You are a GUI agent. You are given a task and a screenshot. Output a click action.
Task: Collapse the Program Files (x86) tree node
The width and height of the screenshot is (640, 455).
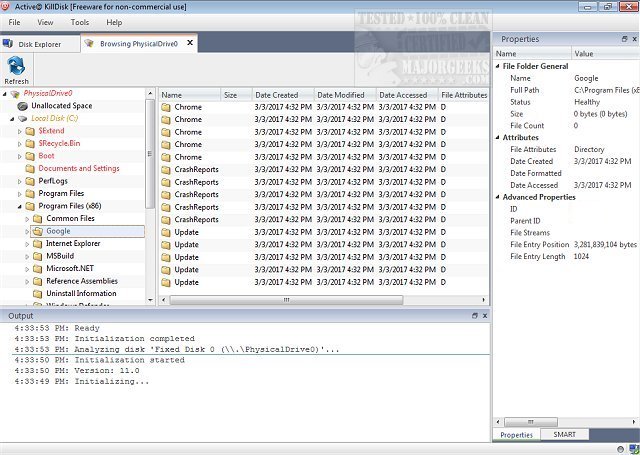pos(20,206)
